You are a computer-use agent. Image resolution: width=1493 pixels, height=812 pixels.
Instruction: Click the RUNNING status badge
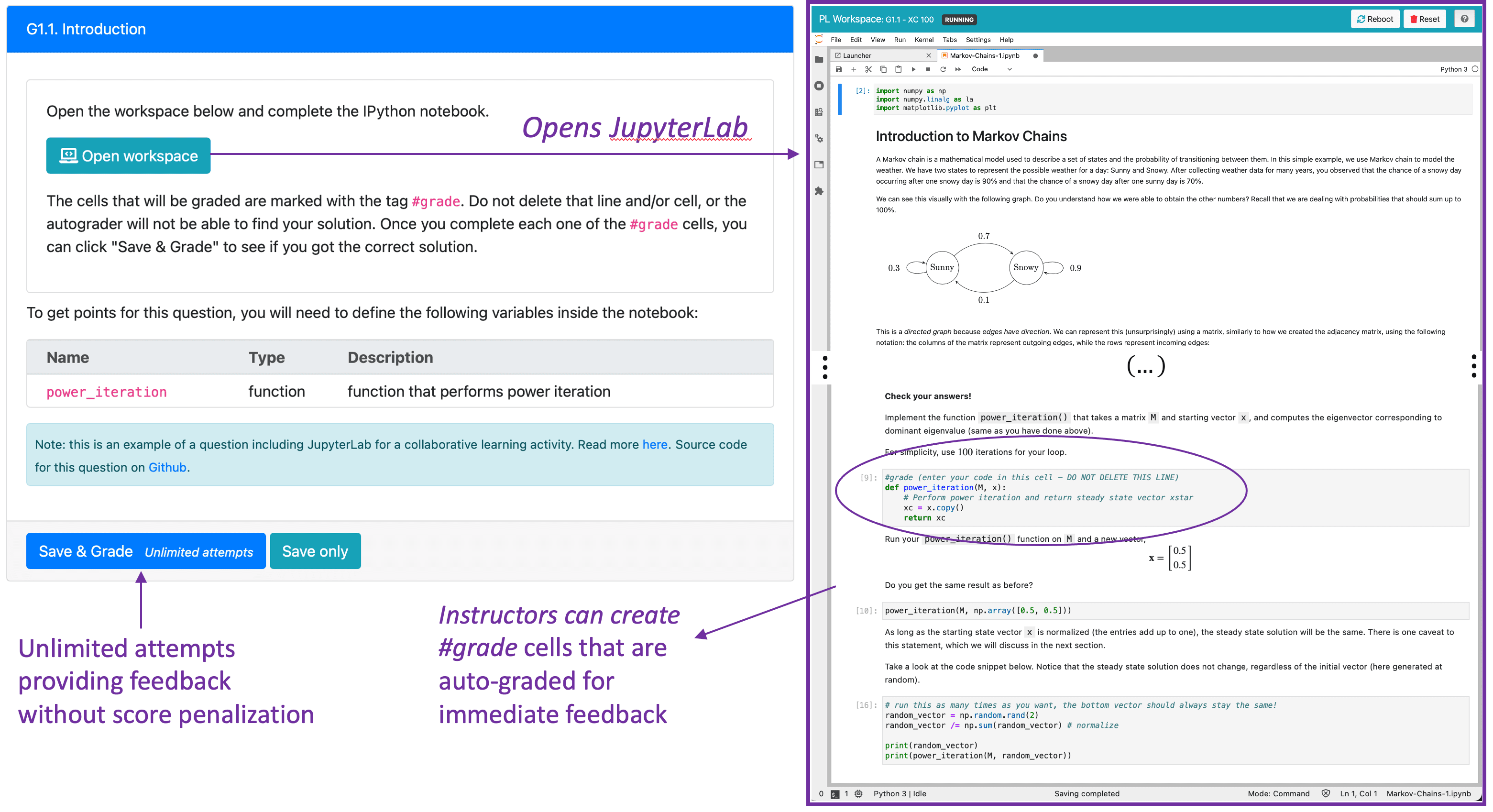[x=959, y=20]
